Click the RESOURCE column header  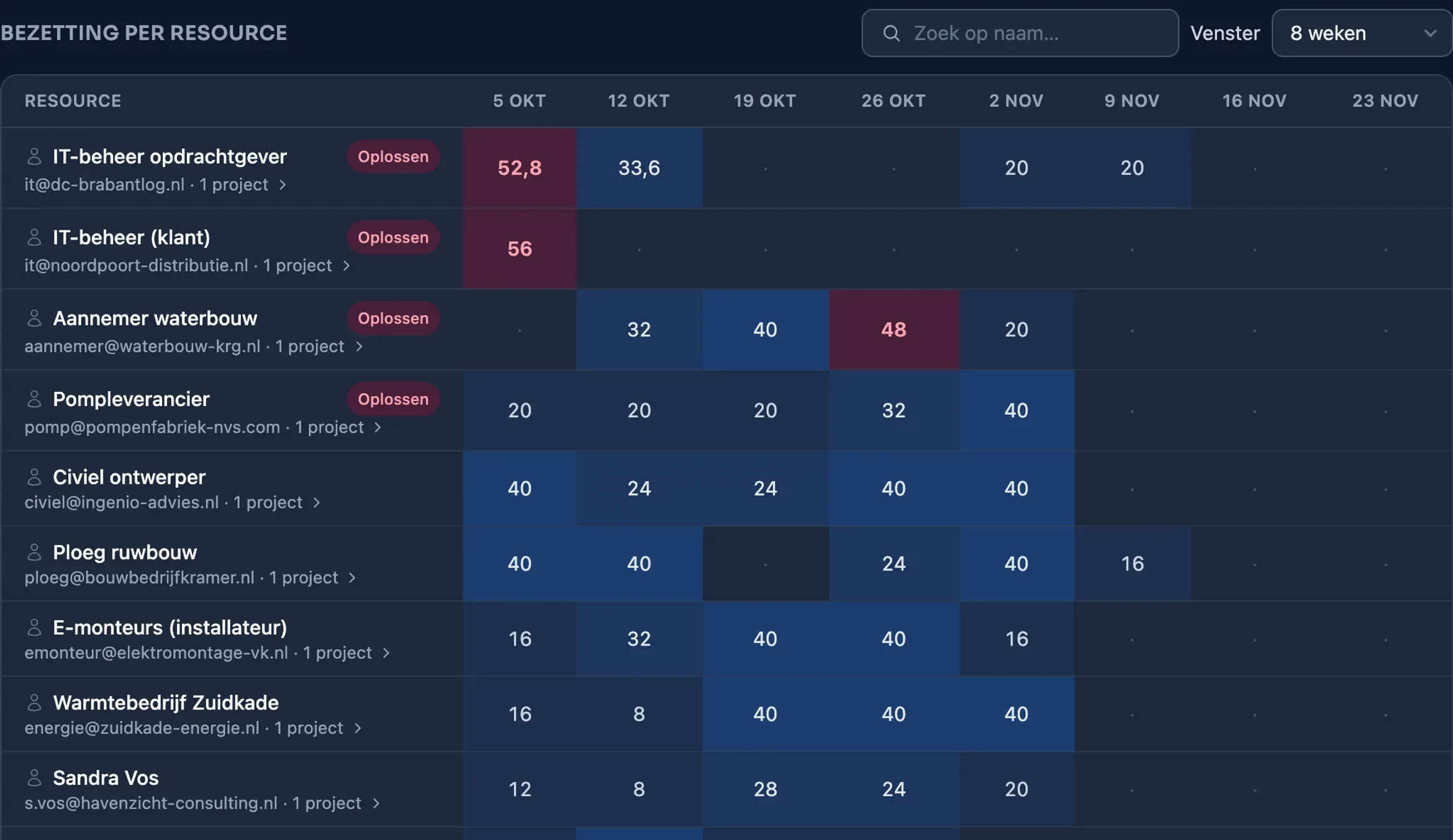click(73, 101)
